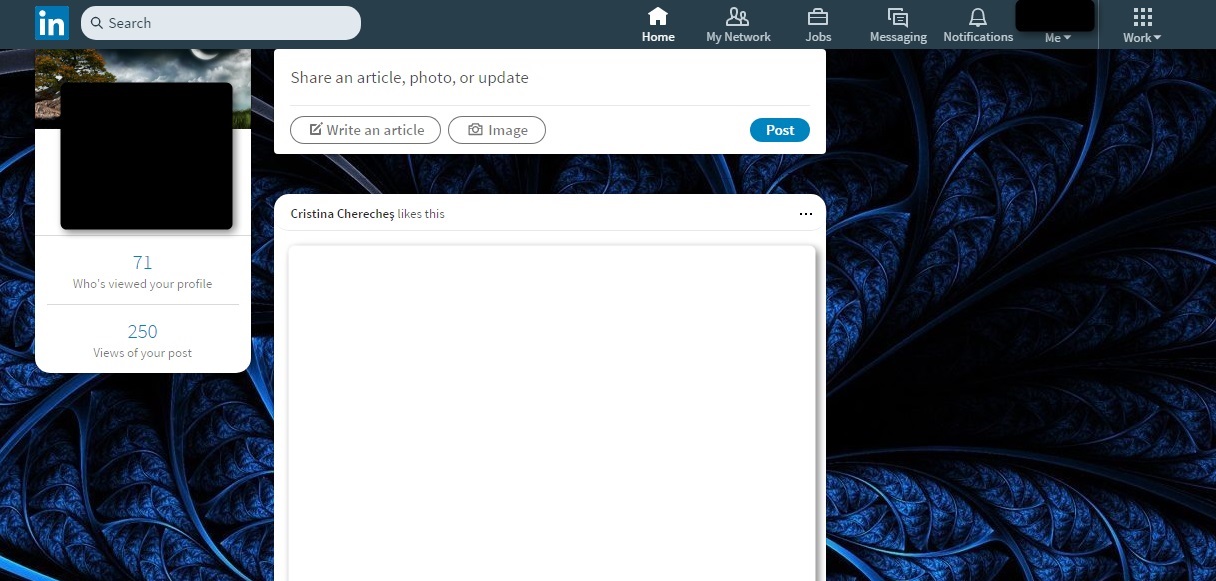
Task: Click the LinkedIn logo
Action: pos(51,22)
